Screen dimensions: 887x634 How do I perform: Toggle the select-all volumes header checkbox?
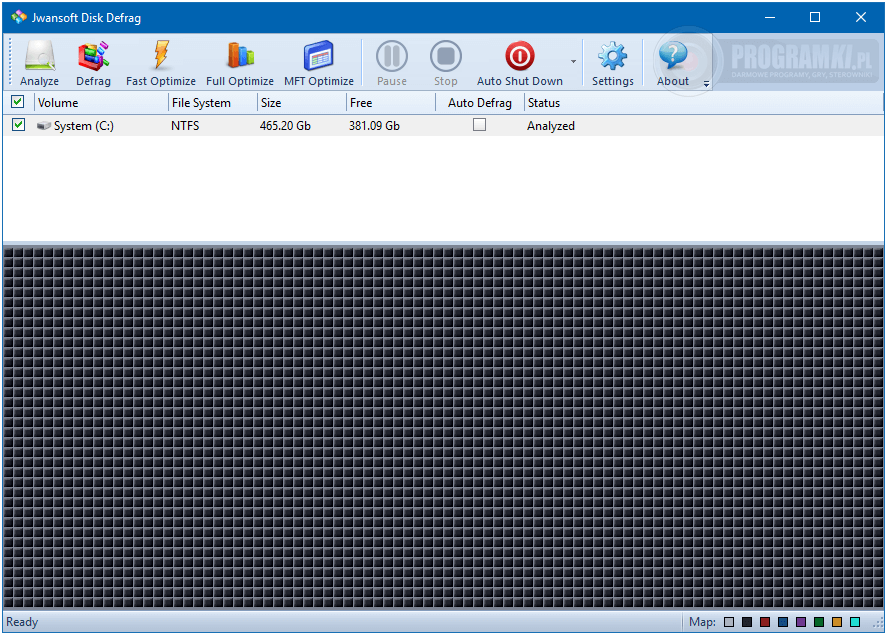18,102
